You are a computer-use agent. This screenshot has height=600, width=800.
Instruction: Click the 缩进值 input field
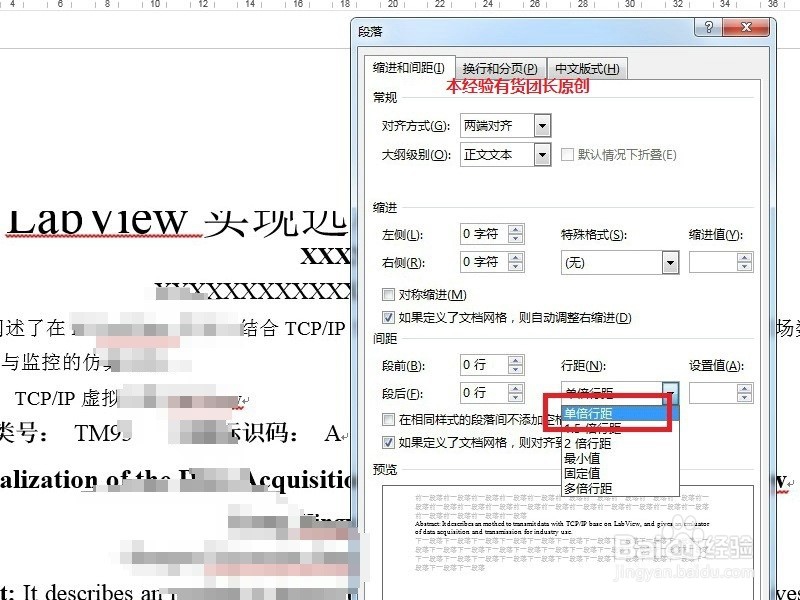(x=713, y=263)
